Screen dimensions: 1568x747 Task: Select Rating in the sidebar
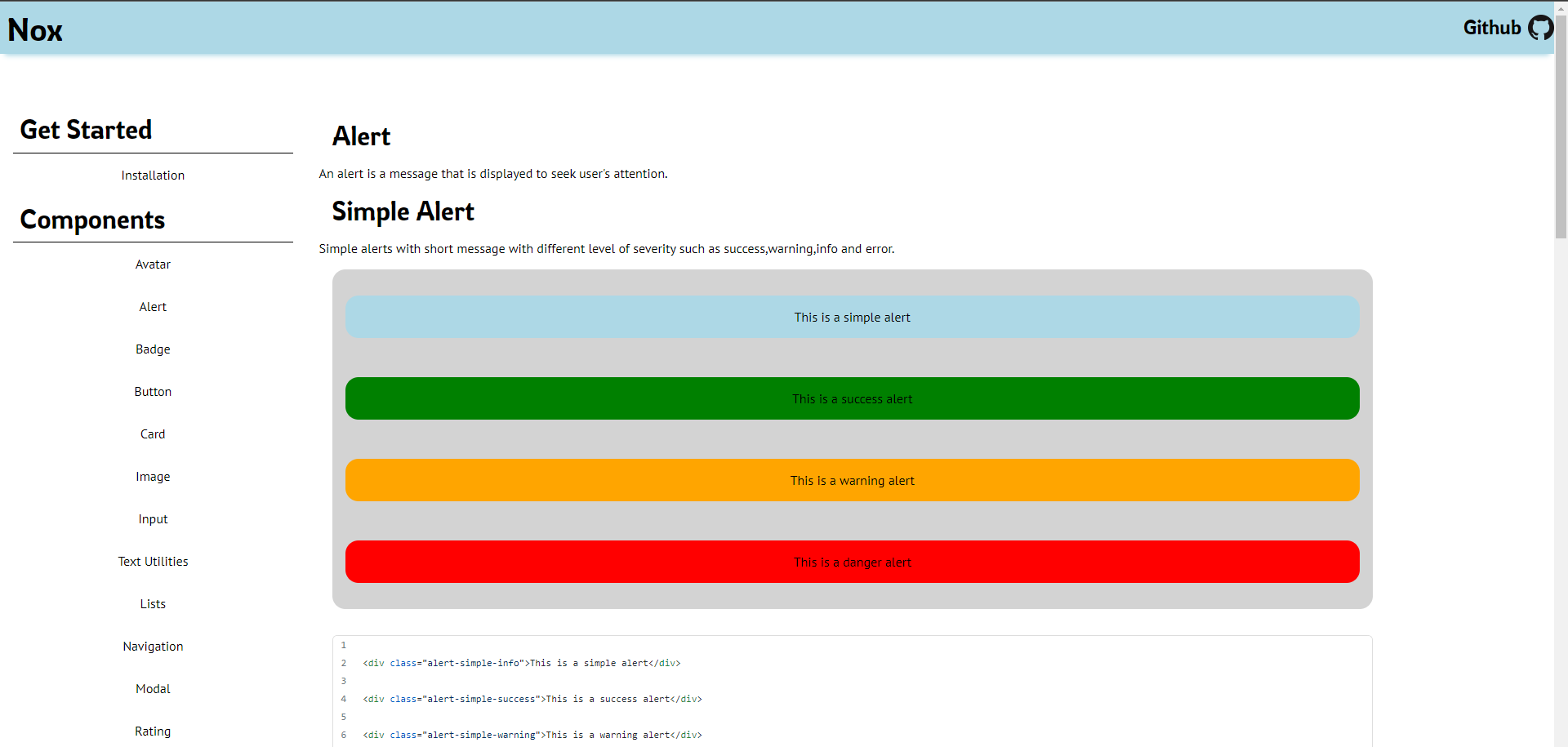click(153, 731)
